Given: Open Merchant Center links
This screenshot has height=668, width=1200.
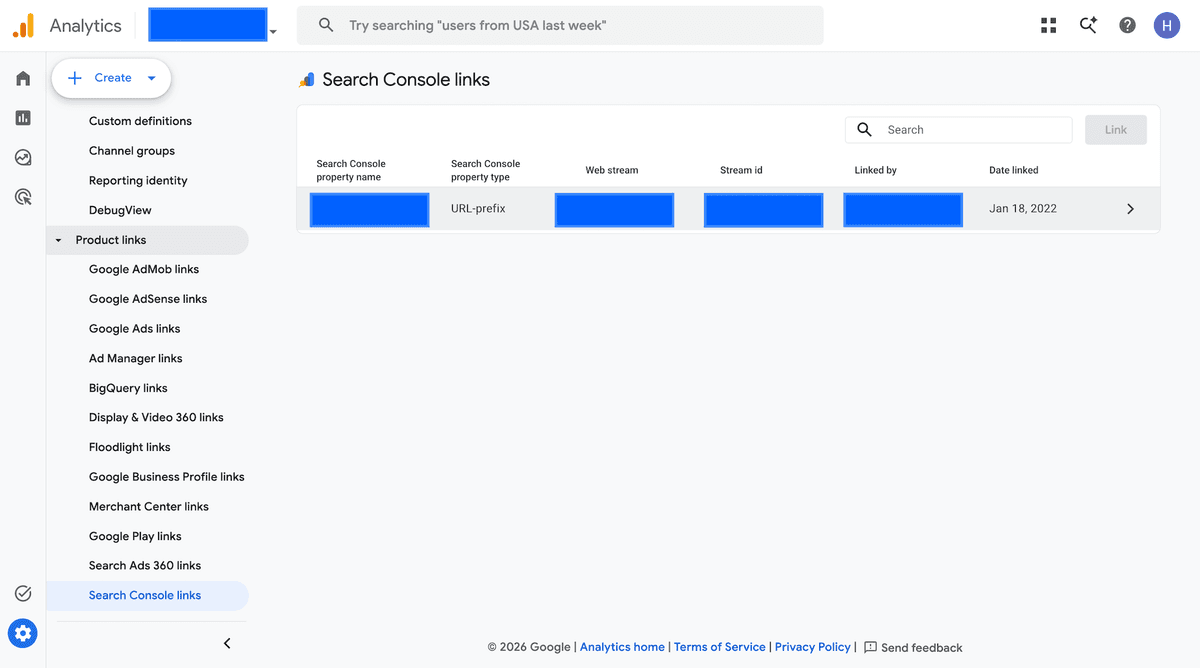Looking at the screenshot, I should coord(149,506).
